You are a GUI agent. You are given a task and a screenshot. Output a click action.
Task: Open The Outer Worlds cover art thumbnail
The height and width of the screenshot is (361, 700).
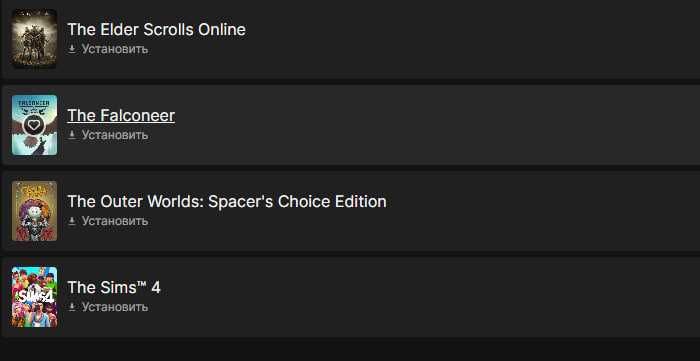pos(34,211)
